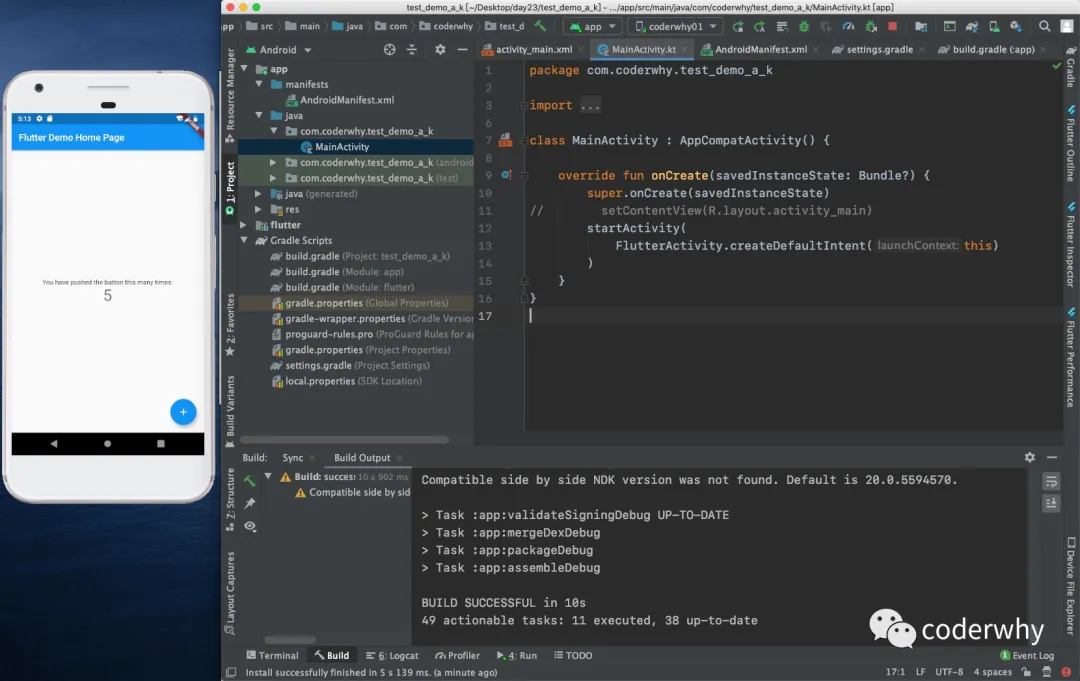Screen dimensions: 1080x681
Task: Toggle the Build Variants side tab
Action: tap(230, 411)
